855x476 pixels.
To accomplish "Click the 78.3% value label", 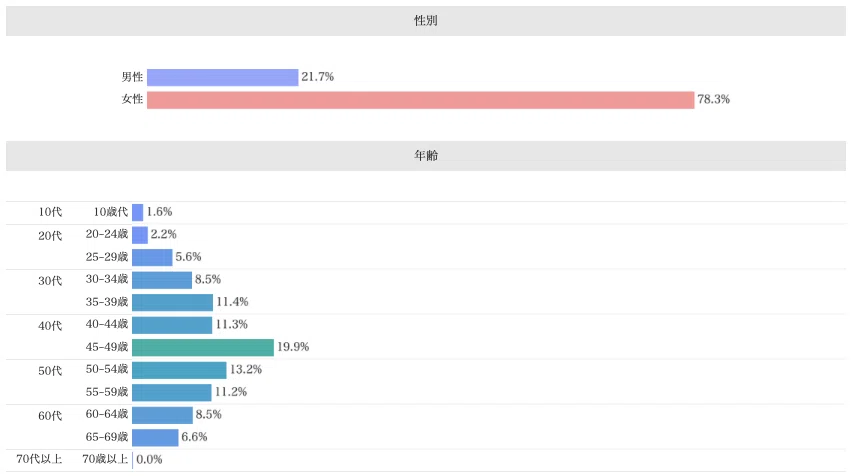I will (x=713, y=99).
